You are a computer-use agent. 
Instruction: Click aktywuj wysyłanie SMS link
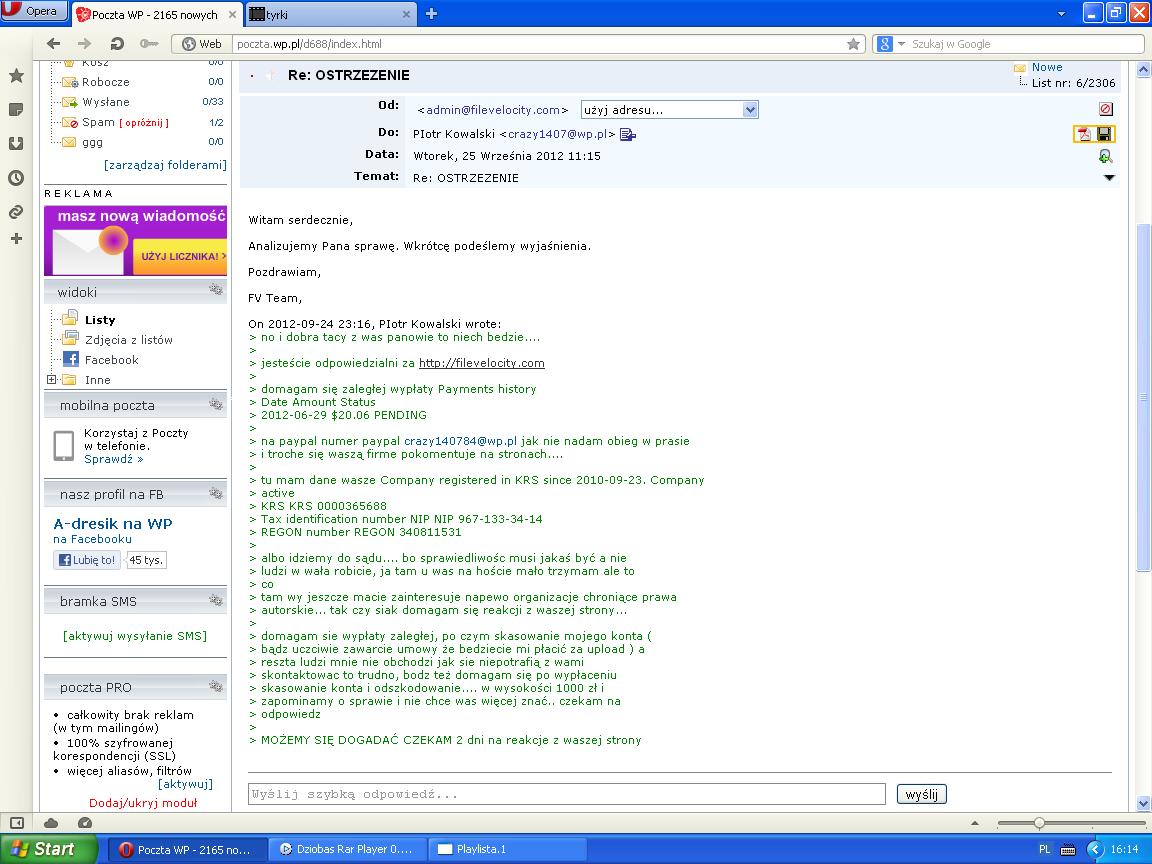[135, 636]
